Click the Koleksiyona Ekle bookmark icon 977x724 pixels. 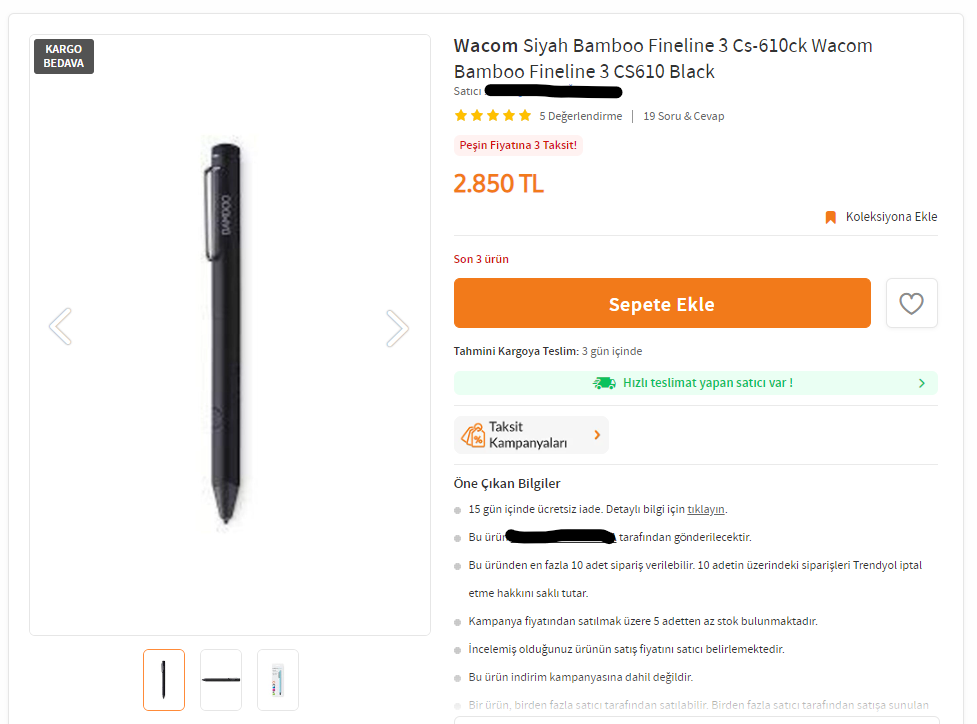point(830,217)
